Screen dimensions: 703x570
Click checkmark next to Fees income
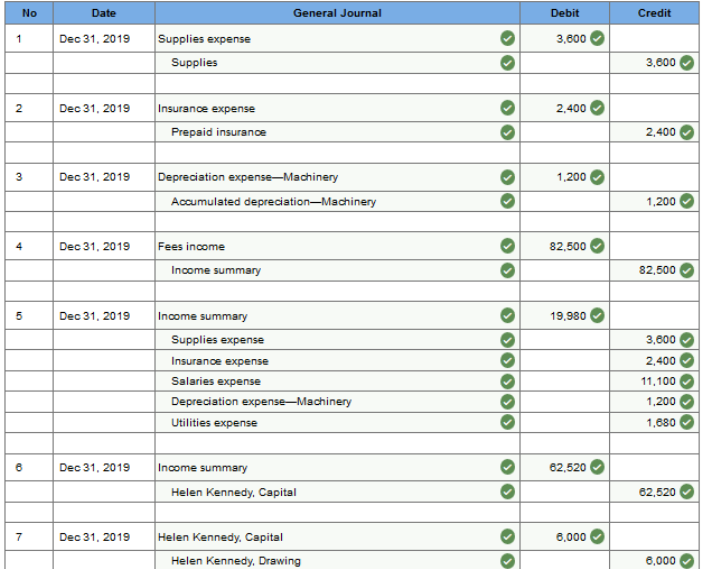coord(508,247)
